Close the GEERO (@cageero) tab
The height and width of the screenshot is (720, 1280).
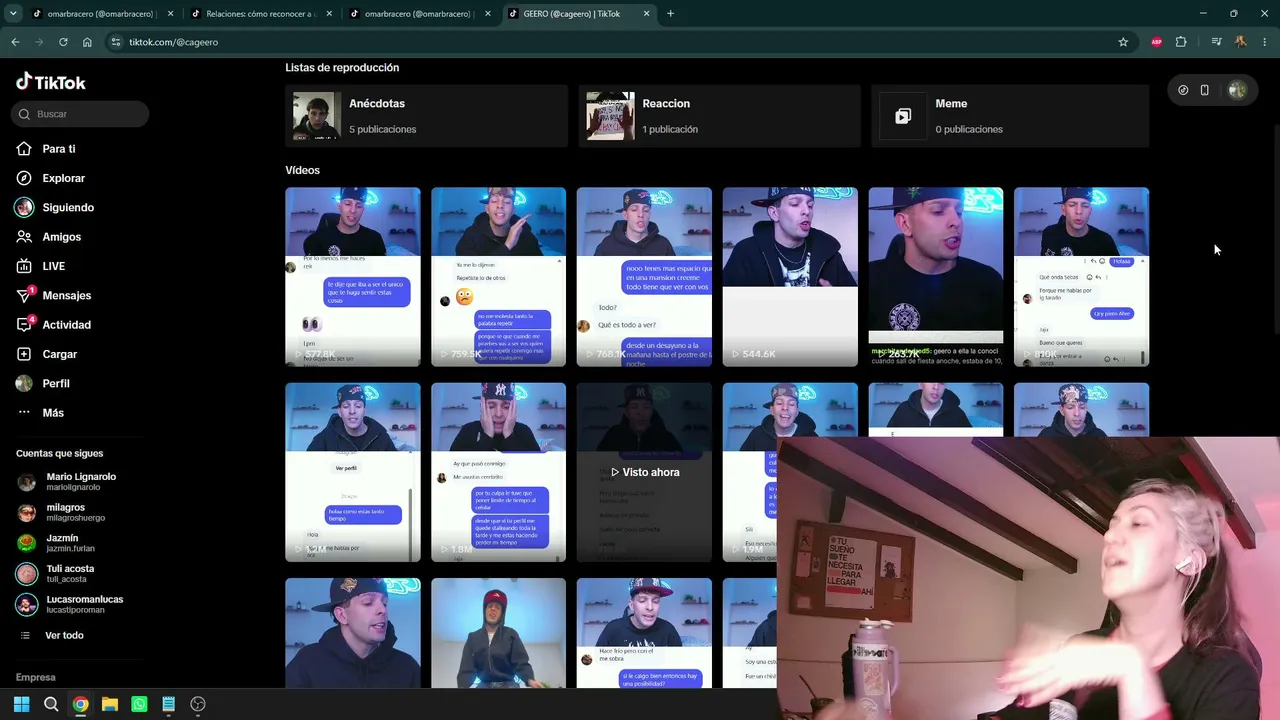pos(647,14)
